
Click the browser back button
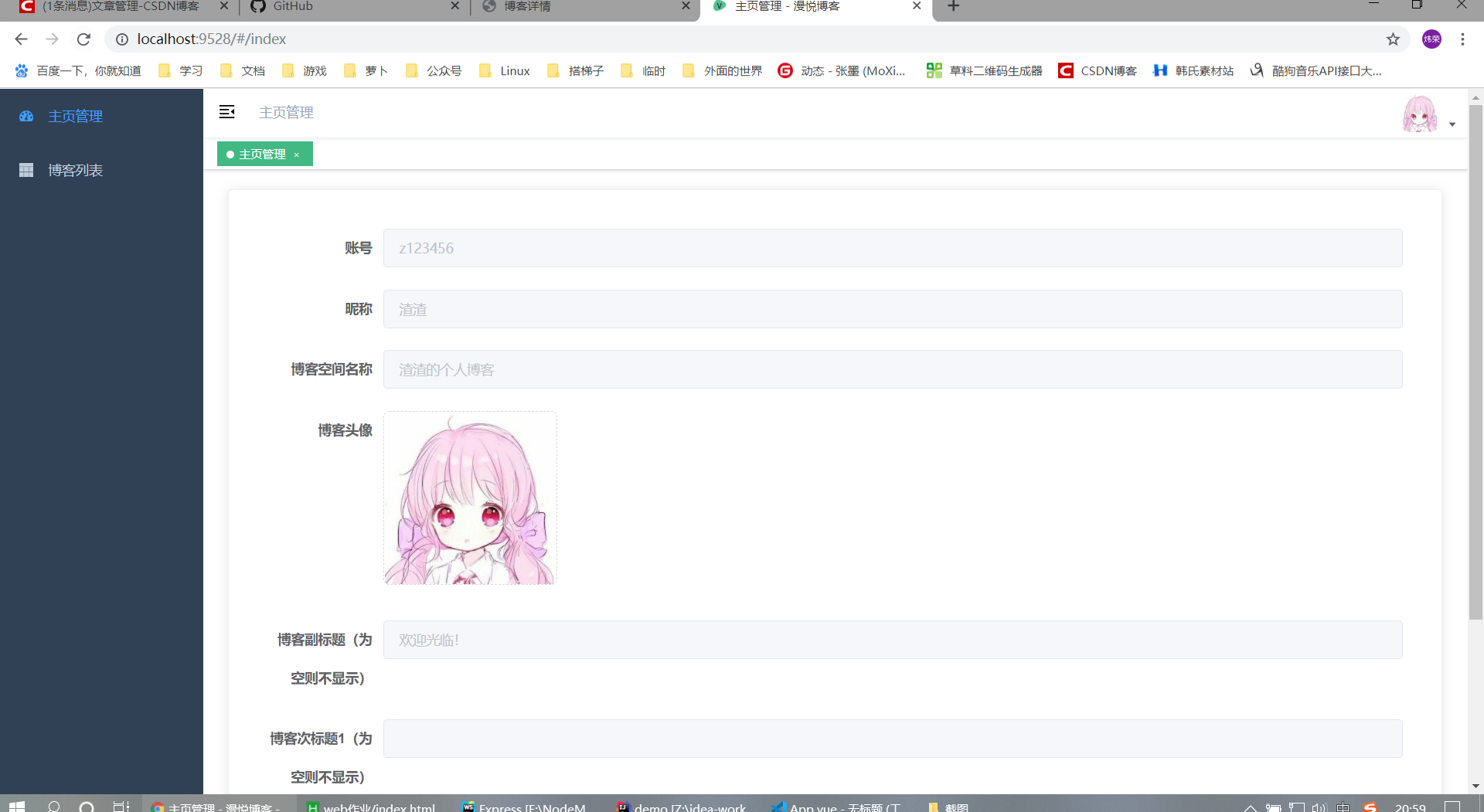click(20, 39)
